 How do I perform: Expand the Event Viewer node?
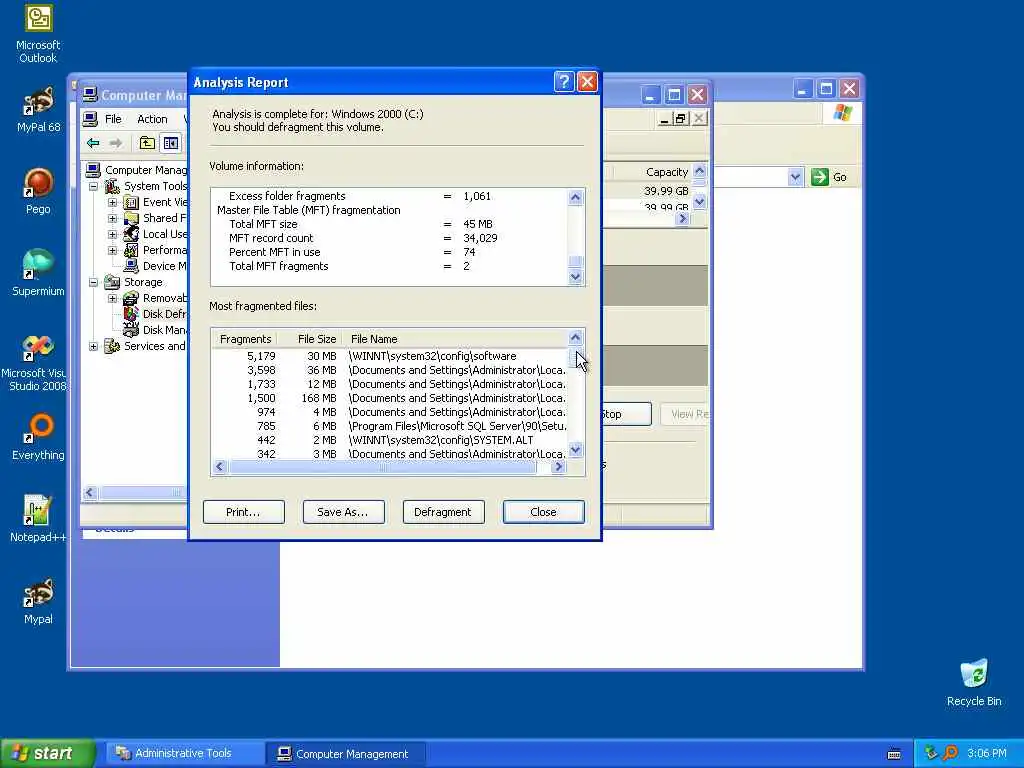point(112,202)
